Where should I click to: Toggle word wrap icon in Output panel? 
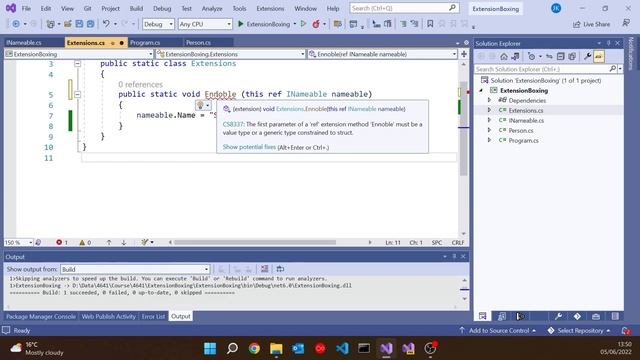[x=280, y=269]
